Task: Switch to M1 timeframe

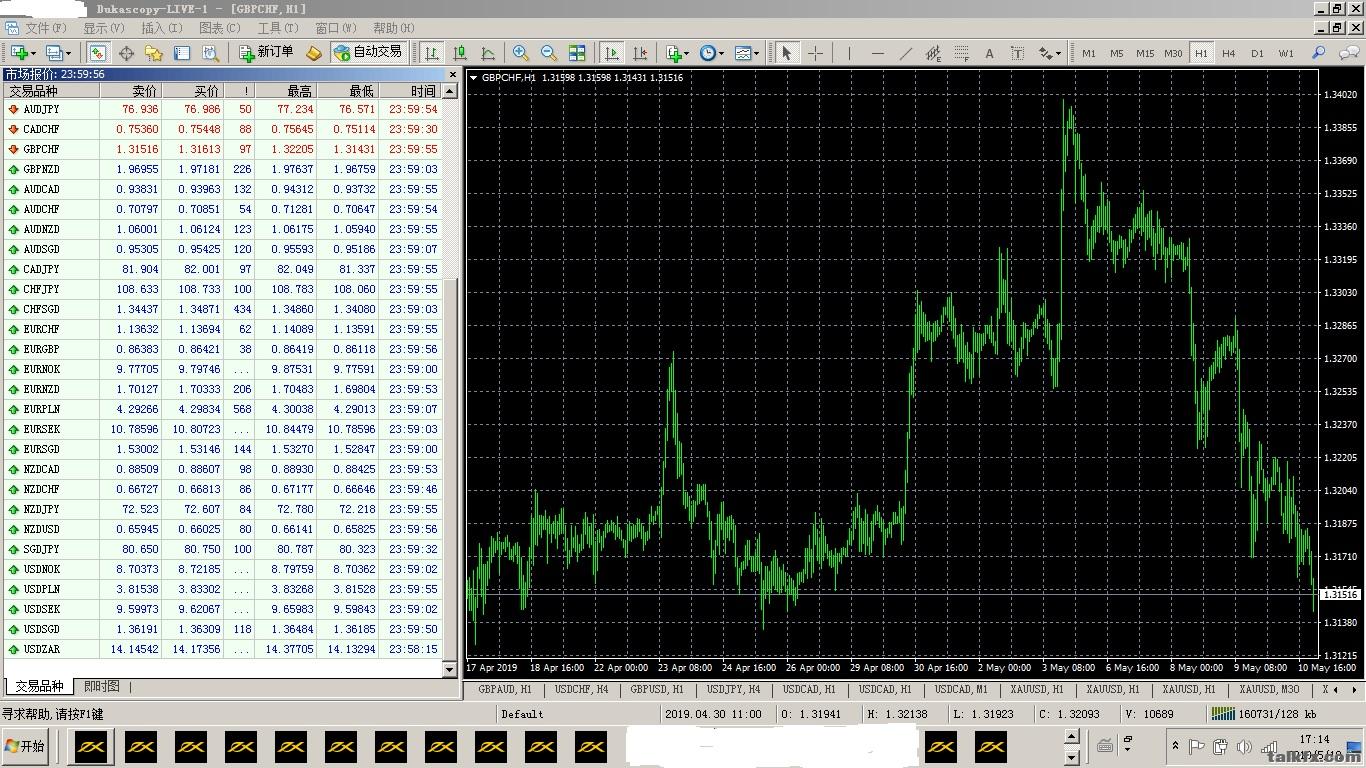Action: coord(1088,53)
